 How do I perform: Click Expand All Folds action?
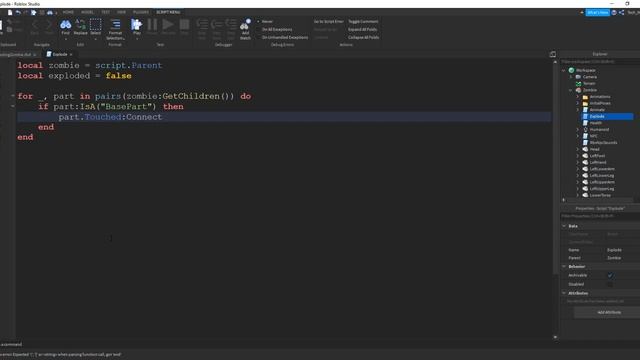362,29
